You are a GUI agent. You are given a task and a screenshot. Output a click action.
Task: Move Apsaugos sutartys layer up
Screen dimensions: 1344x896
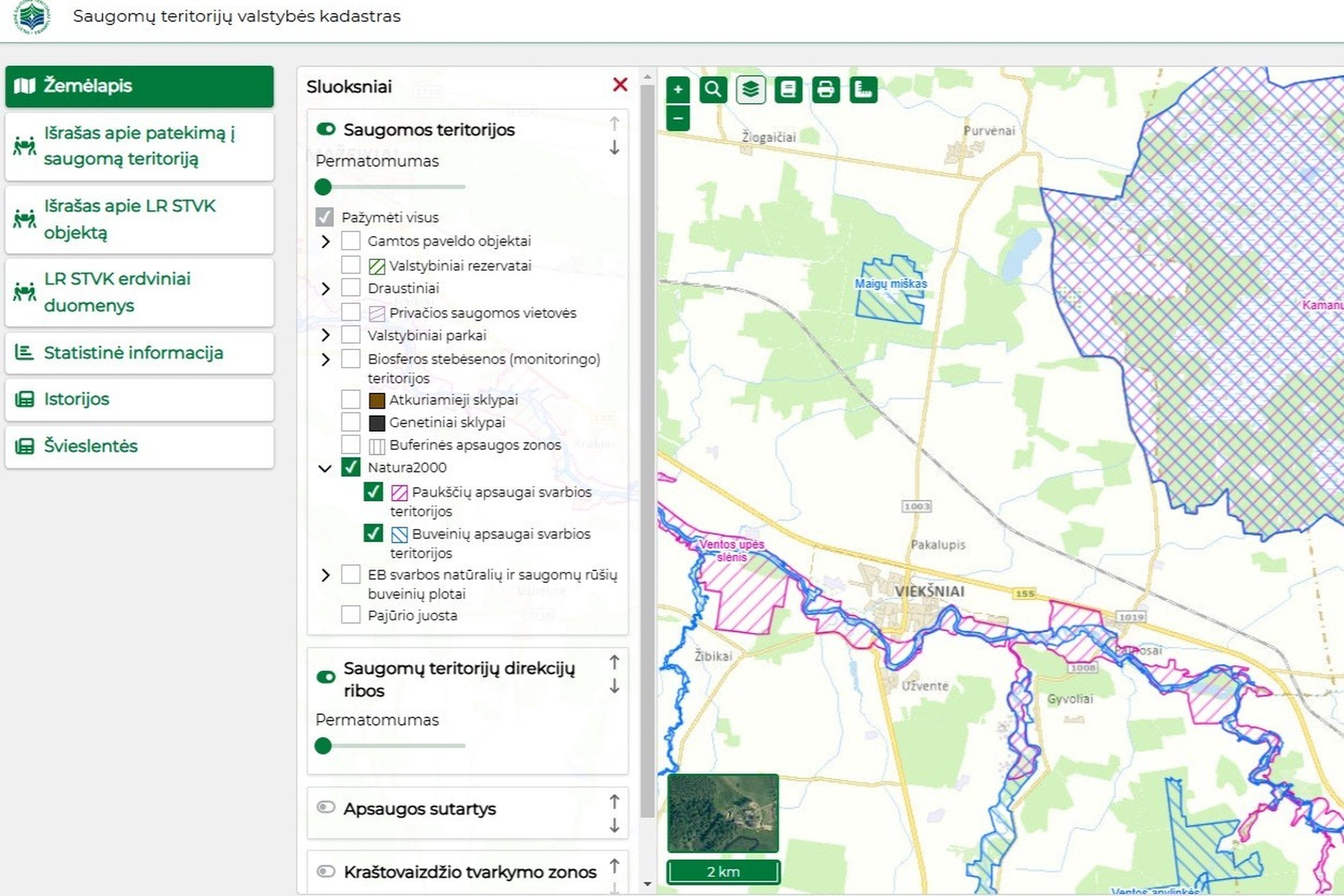point(614,802)
